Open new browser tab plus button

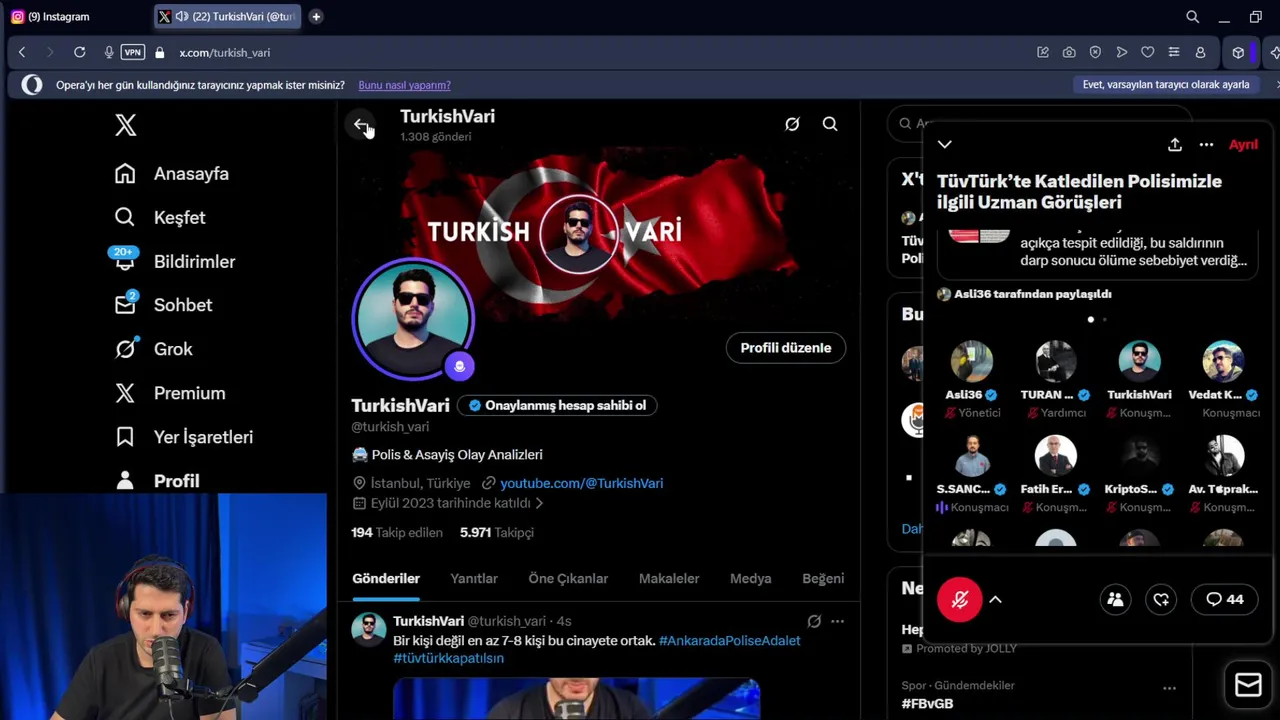coord(316,16)
